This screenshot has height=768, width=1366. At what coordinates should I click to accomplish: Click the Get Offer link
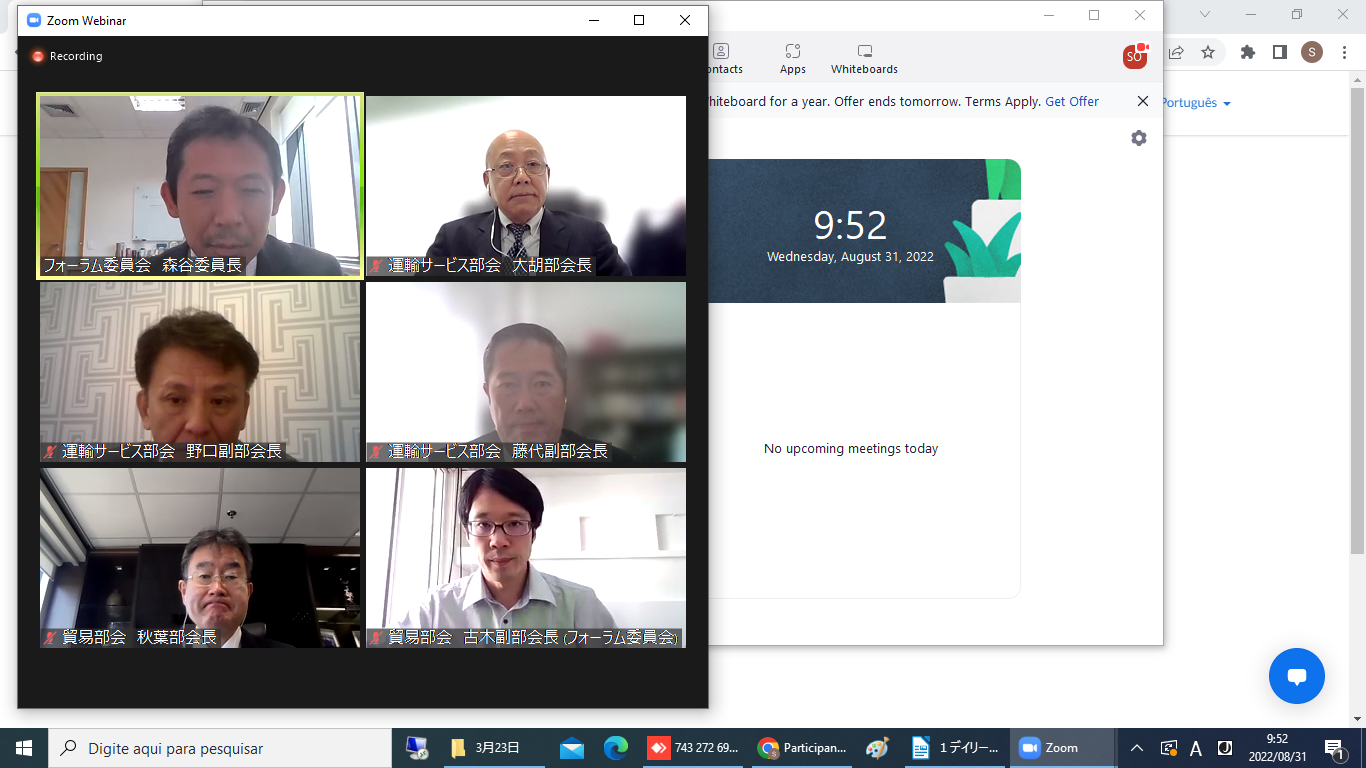click(x=1071, y=102)
